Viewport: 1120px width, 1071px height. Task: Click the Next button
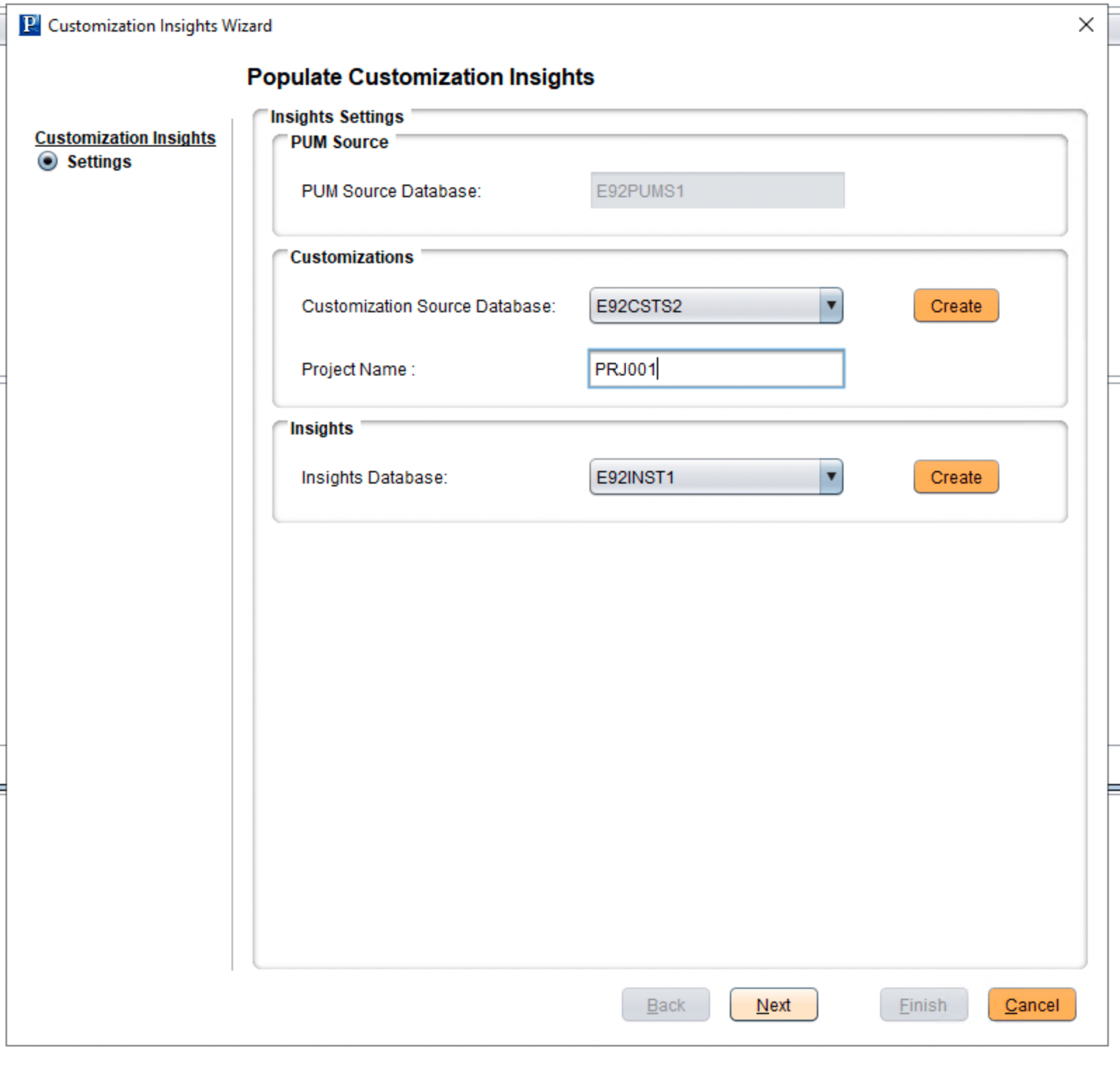pyautogui.click(x=773, y=1004)
